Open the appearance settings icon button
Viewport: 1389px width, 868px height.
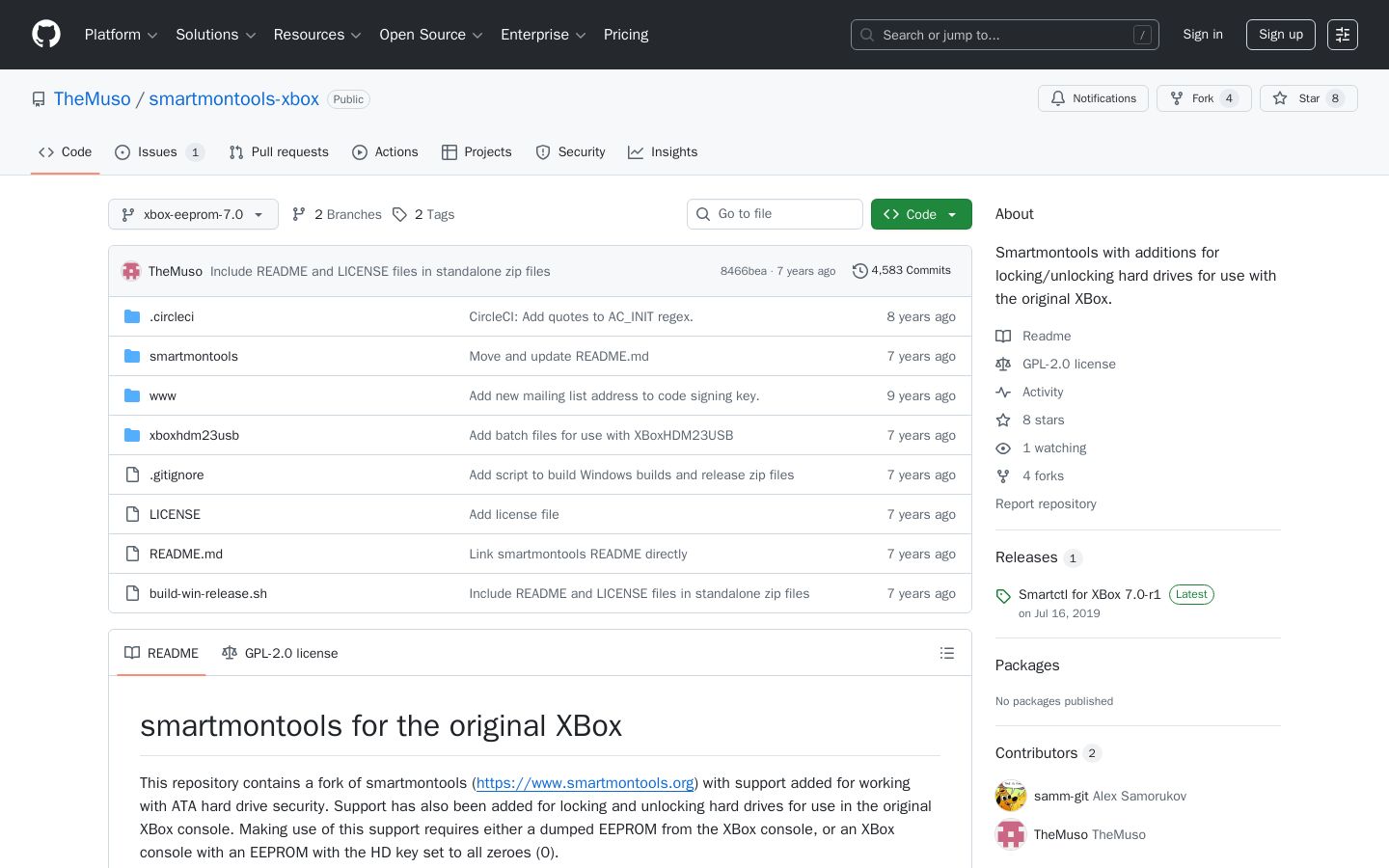tap(1343, 35)
